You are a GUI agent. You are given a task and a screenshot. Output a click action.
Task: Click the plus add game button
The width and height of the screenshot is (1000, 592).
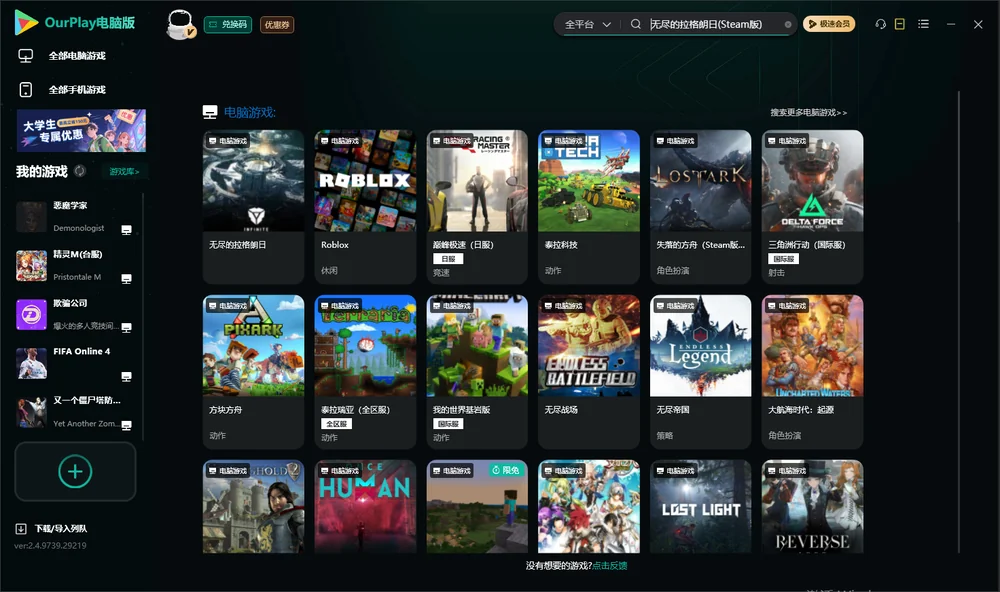pos(75,471)
